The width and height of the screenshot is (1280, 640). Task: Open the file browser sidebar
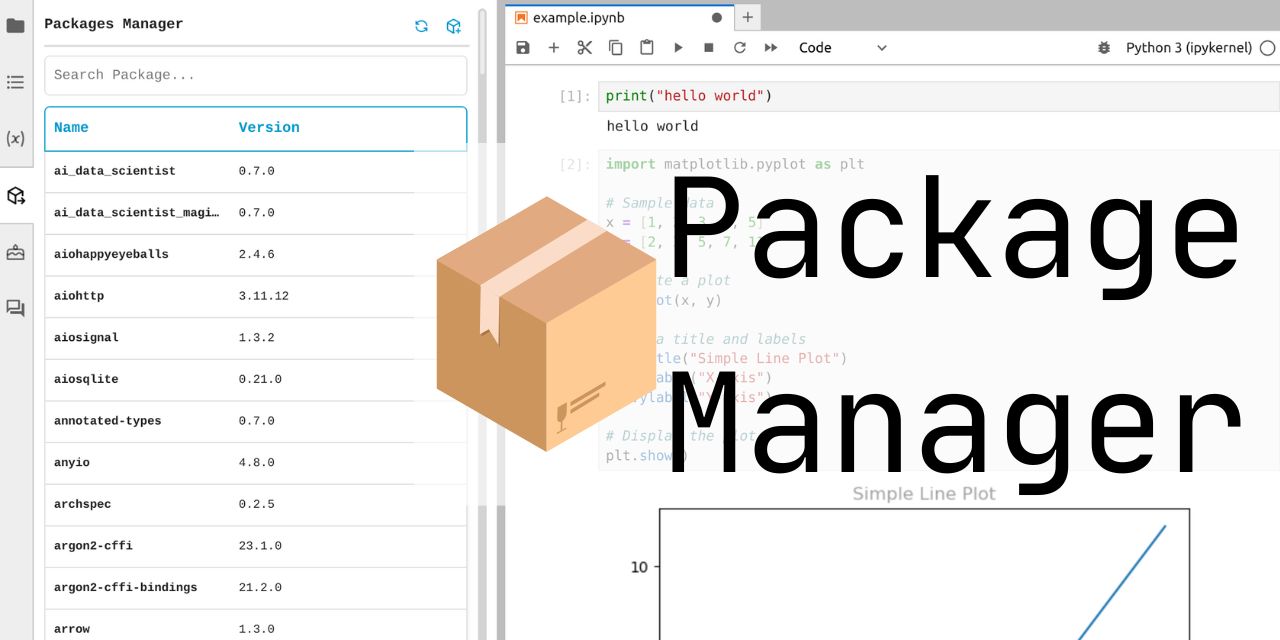[16, 27]
